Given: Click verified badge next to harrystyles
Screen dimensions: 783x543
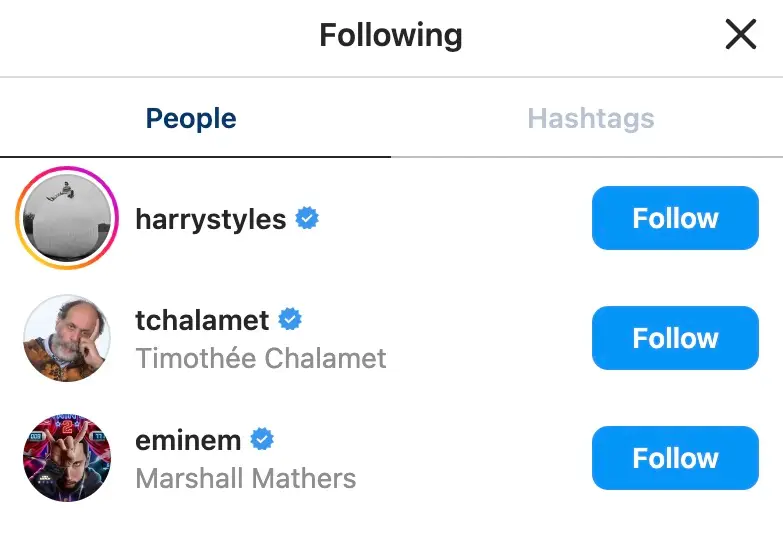Looking at the screenshot, I should pyautogui.click(x=307, y=218).
